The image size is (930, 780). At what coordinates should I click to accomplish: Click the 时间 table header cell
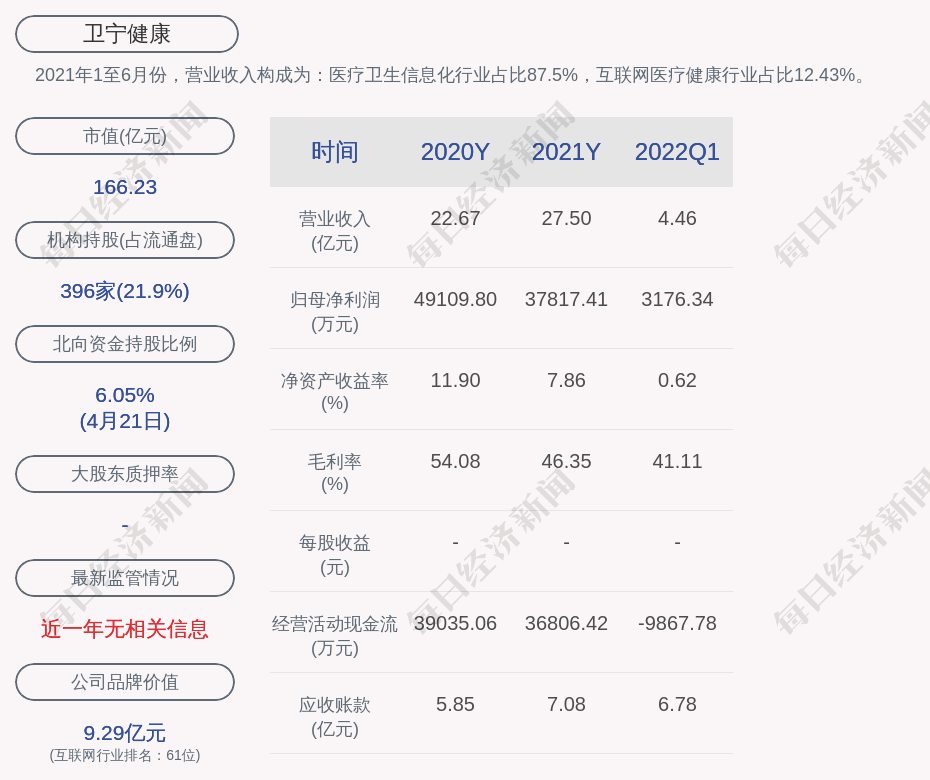pyautogui.click(x=335, y=152)
